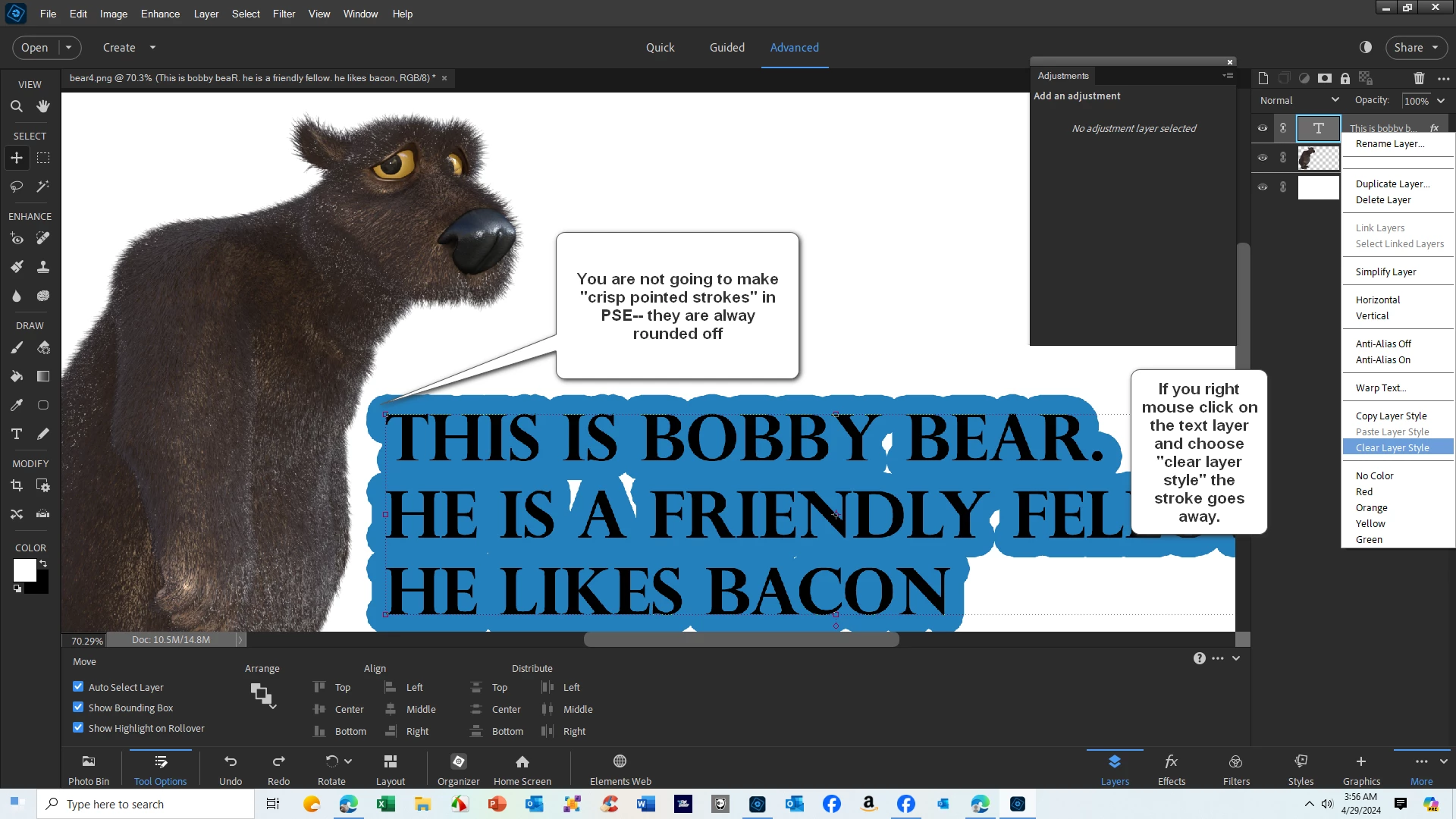Select the Lasso tool

coord(16,186)
